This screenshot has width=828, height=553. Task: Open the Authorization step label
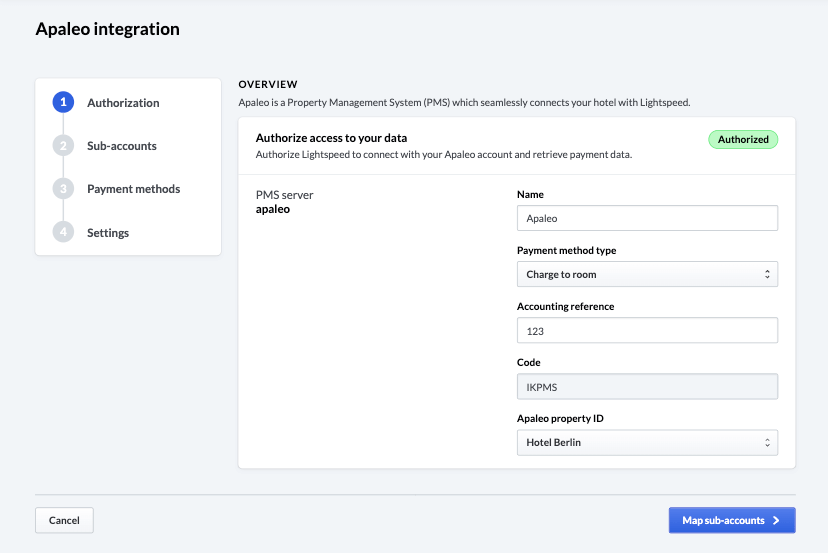tap(123, 103)
